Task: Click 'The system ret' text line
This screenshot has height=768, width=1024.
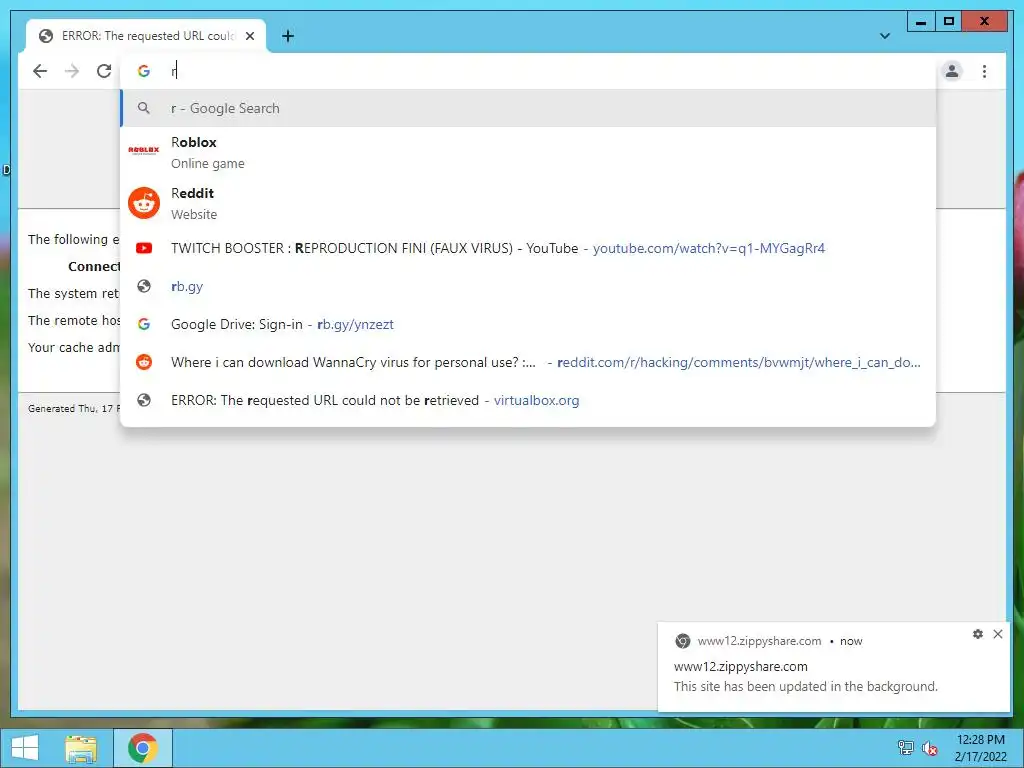Action: point(74,294)
